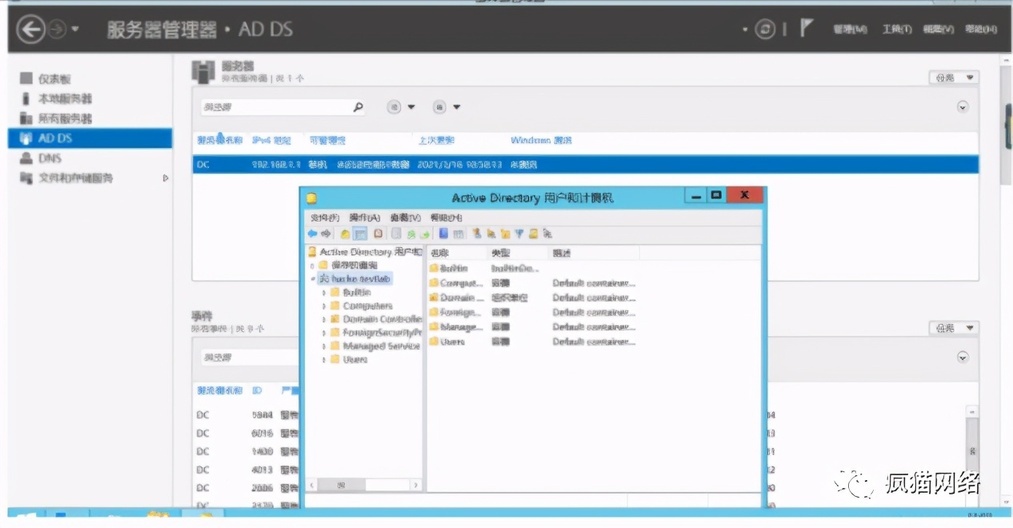The width and height of the screenshot is (1013, 528).
Task: Expand the 保存的查询 node in the tree
Action: 312,266
